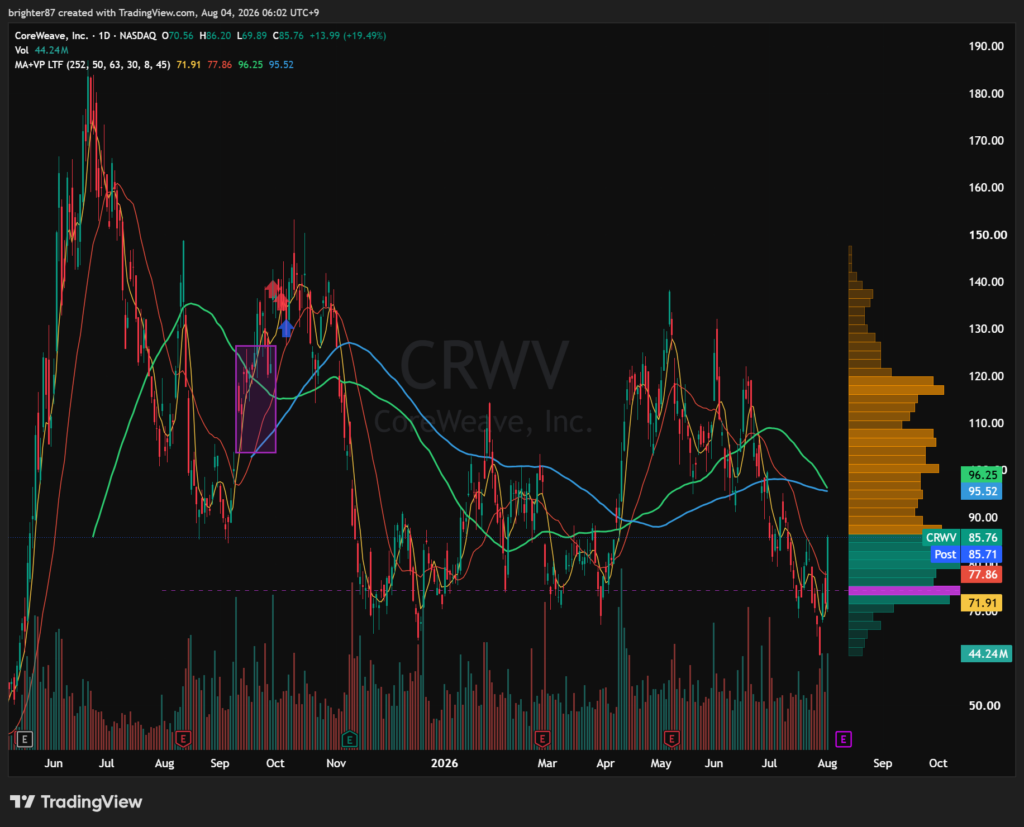The width and height of the screenshot is (1024, 827).
Task: Click the CRWV 85.76 last price label
Action: tap(962, 538)
